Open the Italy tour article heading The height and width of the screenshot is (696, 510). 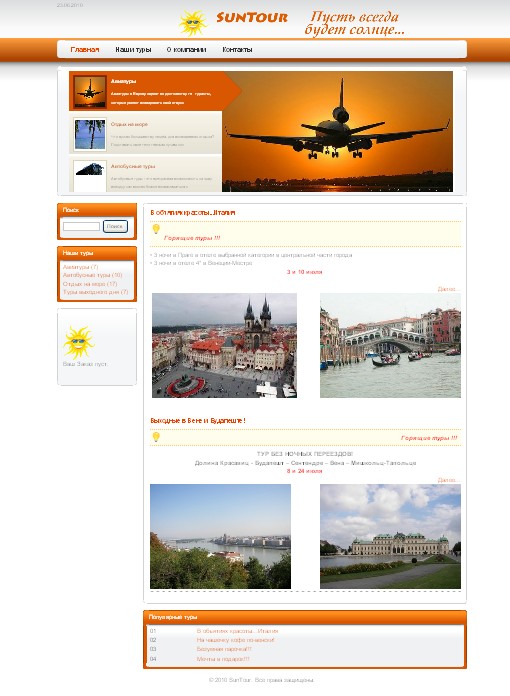(193, 213)
